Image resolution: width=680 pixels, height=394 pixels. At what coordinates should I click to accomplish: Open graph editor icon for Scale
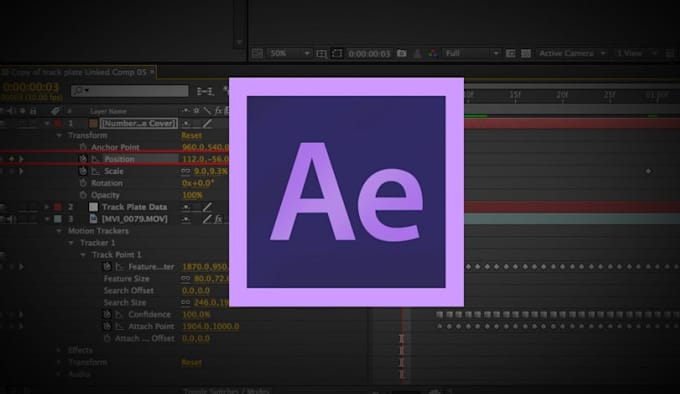tap(95, 171)
